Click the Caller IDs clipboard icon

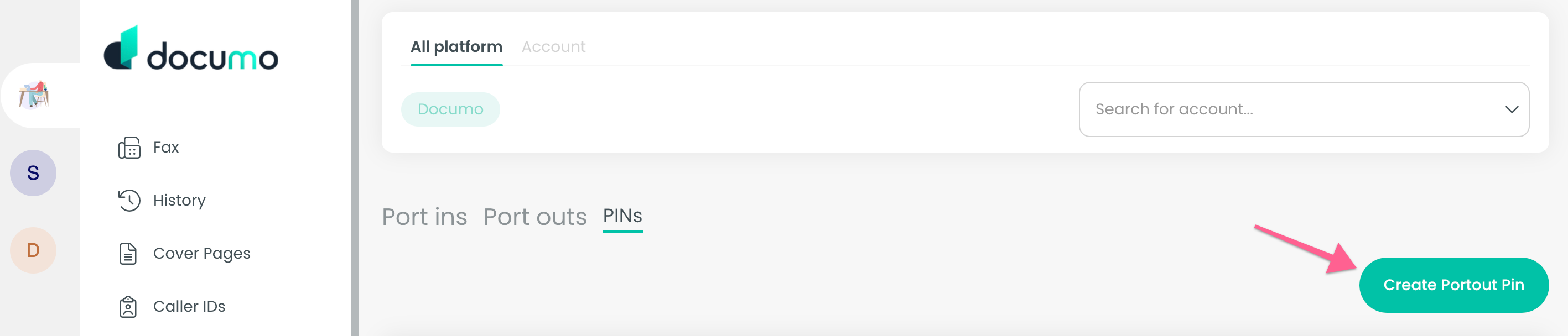128,306
